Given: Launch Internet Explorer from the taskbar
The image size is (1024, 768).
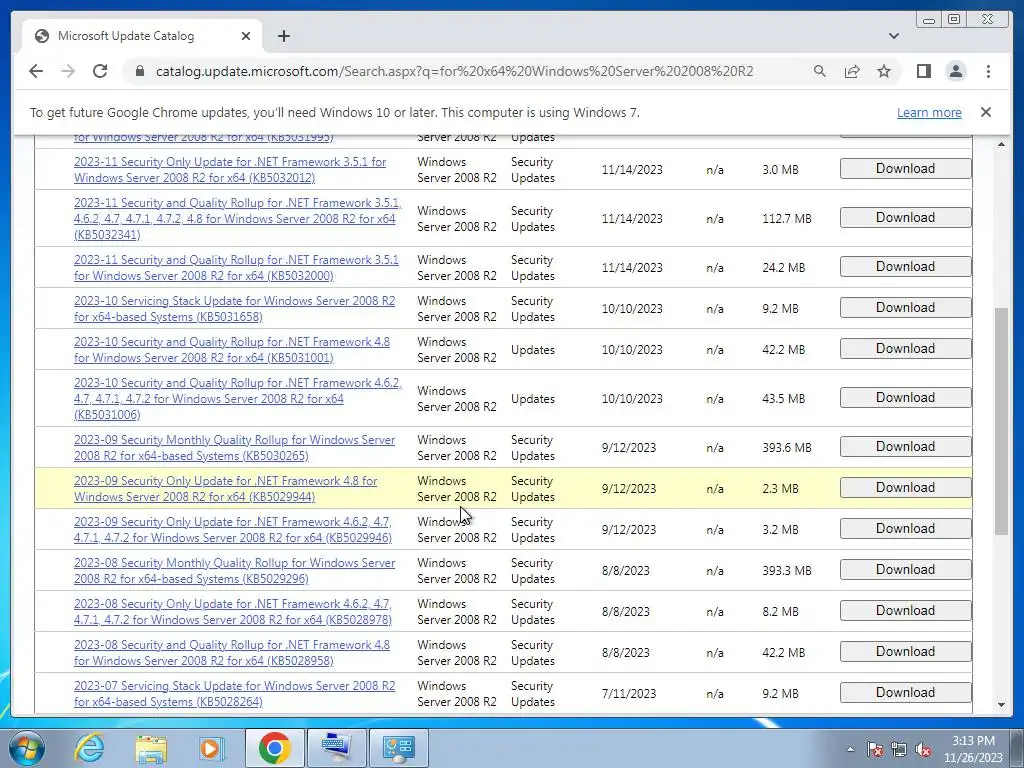Looking at the screenshot, I should click(x=89, y=748).
